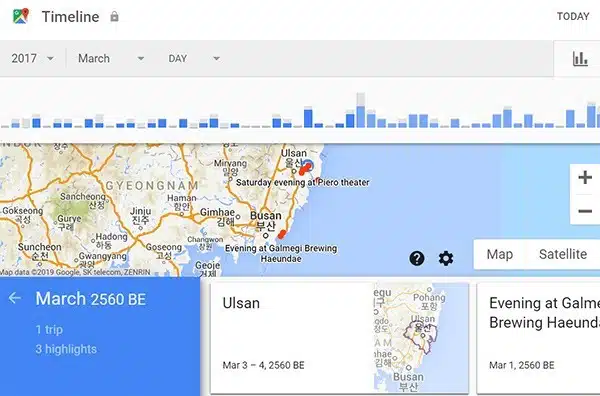Click the red marker near Ulsan
Screen dimensions: 600x396
(304, 169)
